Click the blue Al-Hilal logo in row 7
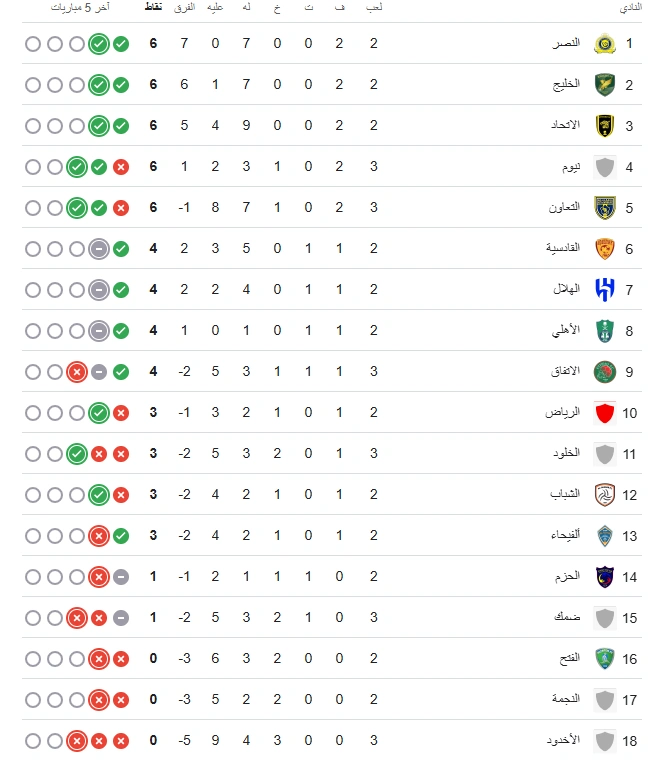The height and width of the screenshot is (766, 651). click(x=605, y=290)
